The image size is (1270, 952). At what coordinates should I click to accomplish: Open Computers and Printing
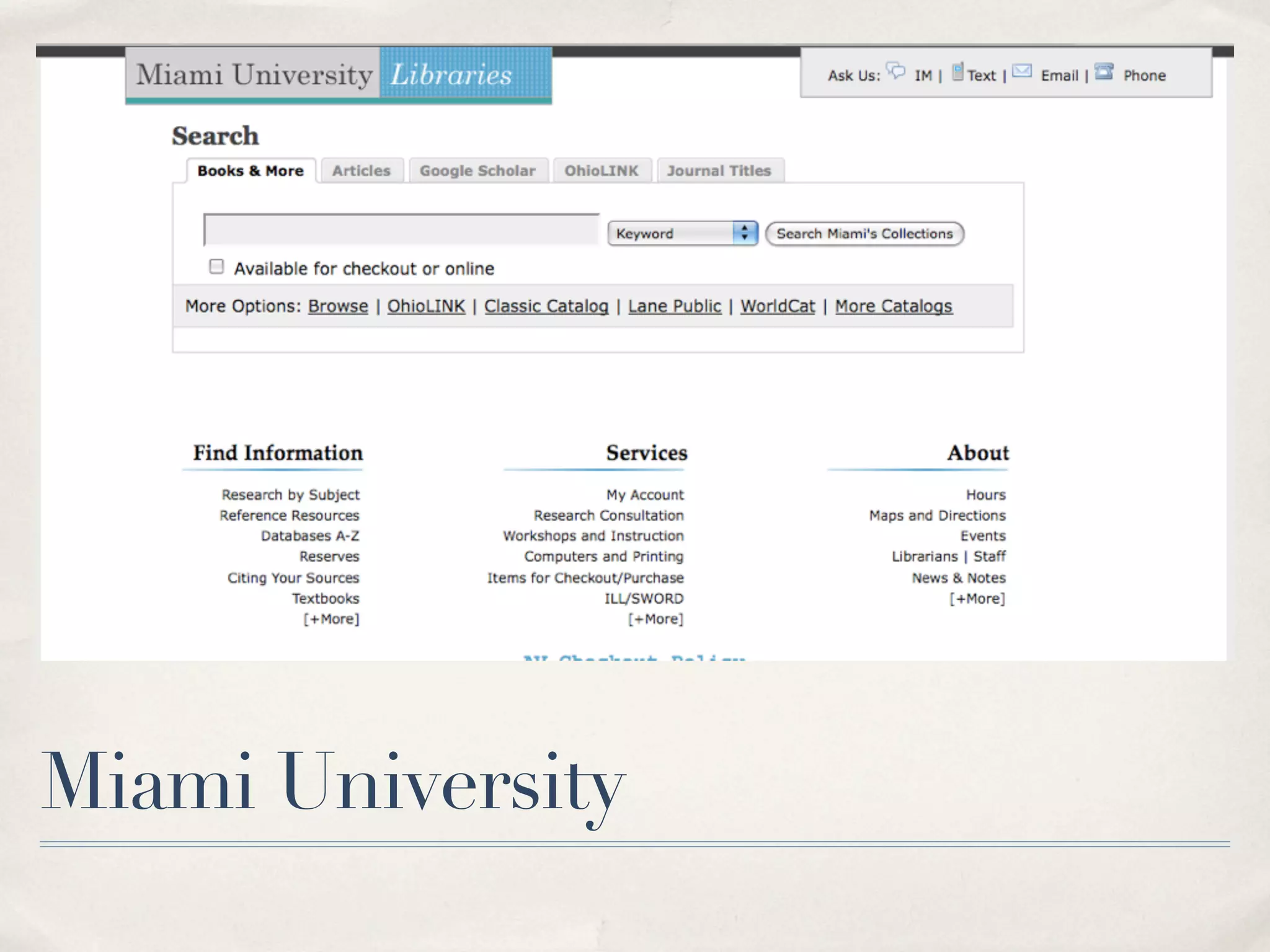coord(604,557)
